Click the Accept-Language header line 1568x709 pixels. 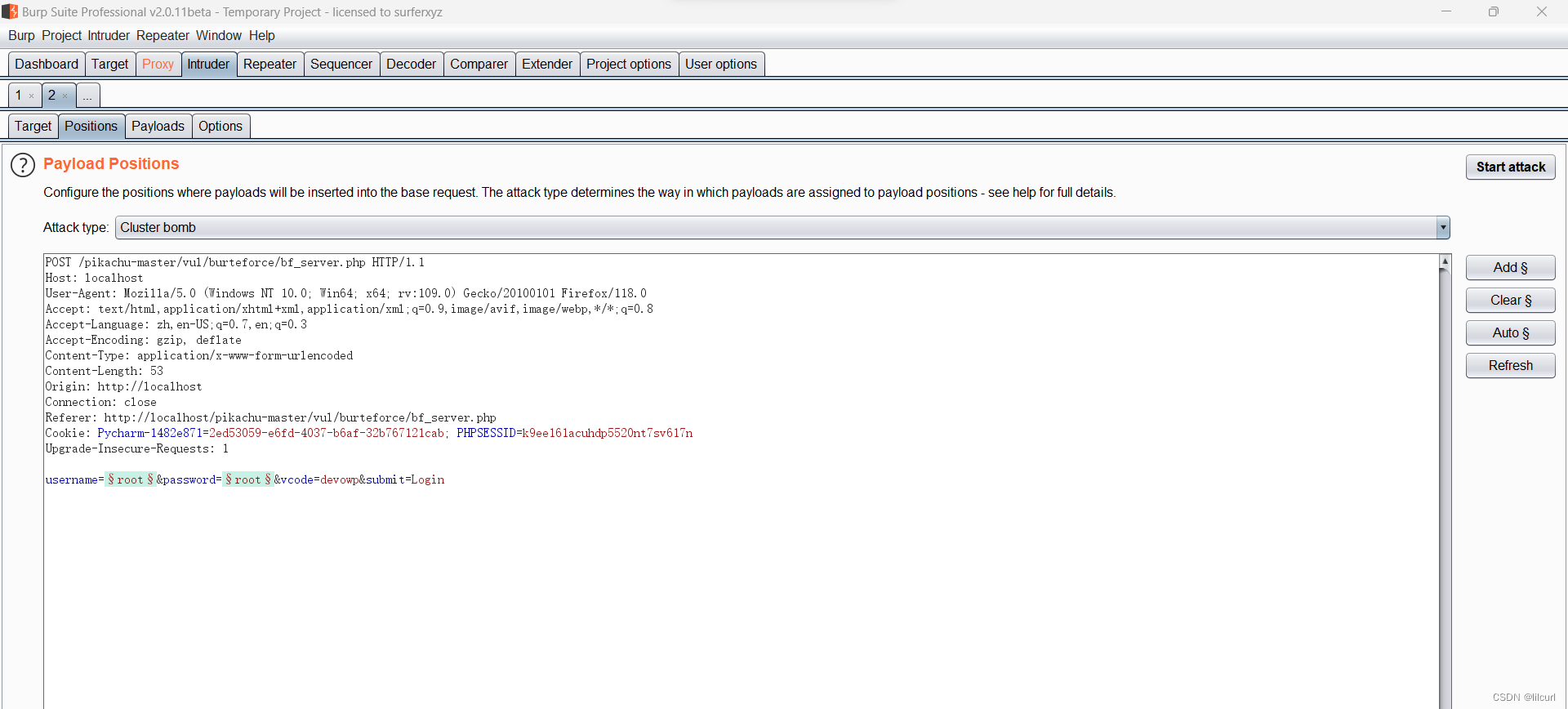[176, 324]
